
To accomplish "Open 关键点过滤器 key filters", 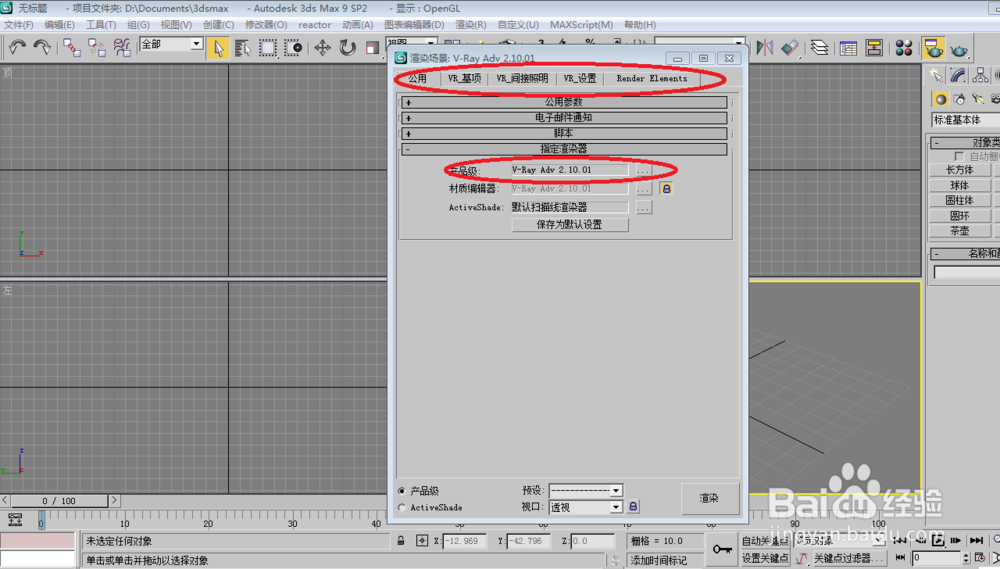I will 848,558.
